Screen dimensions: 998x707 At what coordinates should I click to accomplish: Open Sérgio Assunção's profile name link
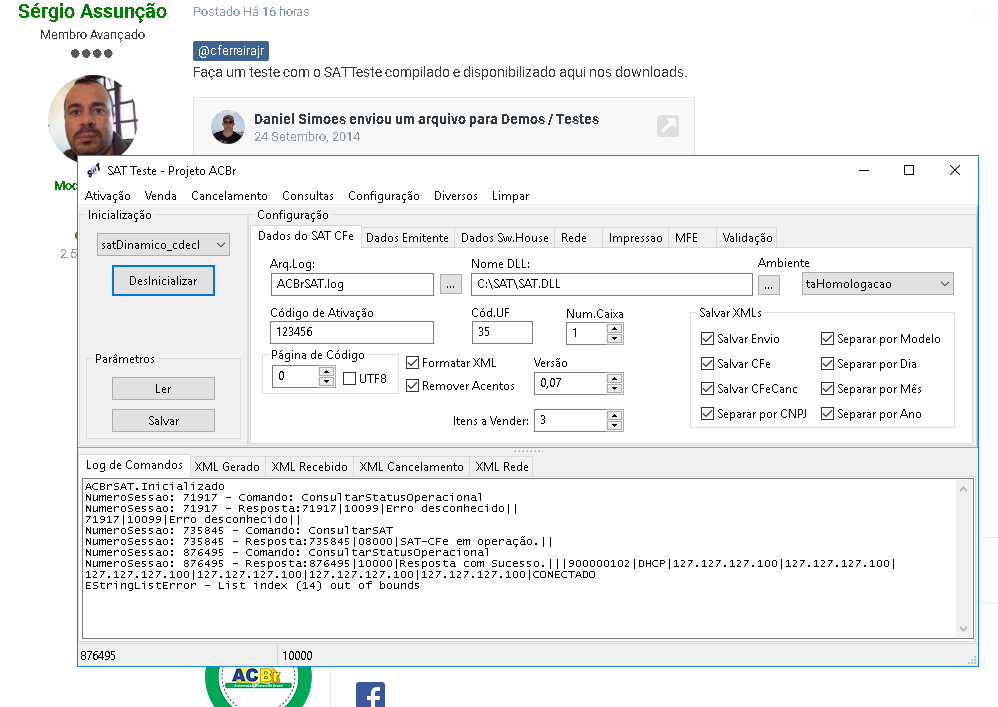92,11
